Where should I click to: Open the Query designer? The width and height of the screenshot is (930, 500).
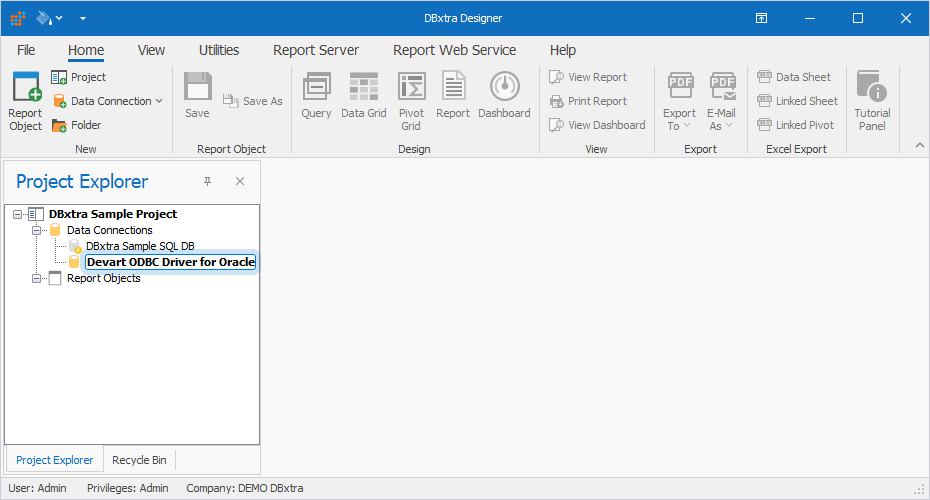316,95
